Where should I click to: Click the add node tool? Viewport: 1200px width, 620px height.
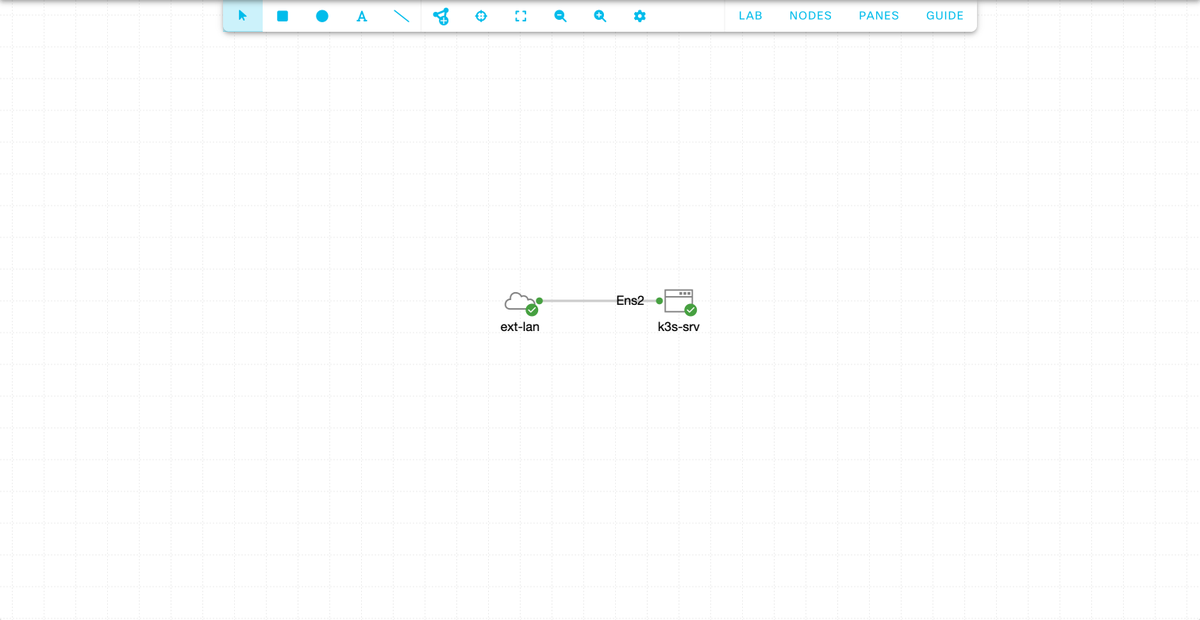point(441,16)
